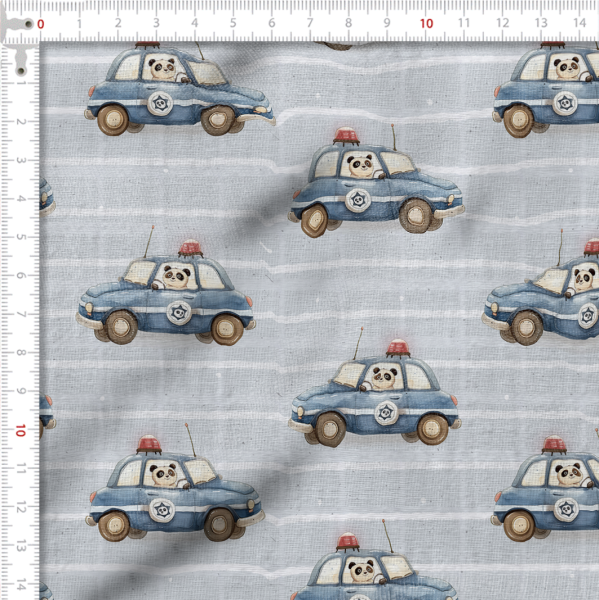Click number 3 on the horizontal ruler
The width and height of the screenshot is (599, 600).
coord(156,23)
